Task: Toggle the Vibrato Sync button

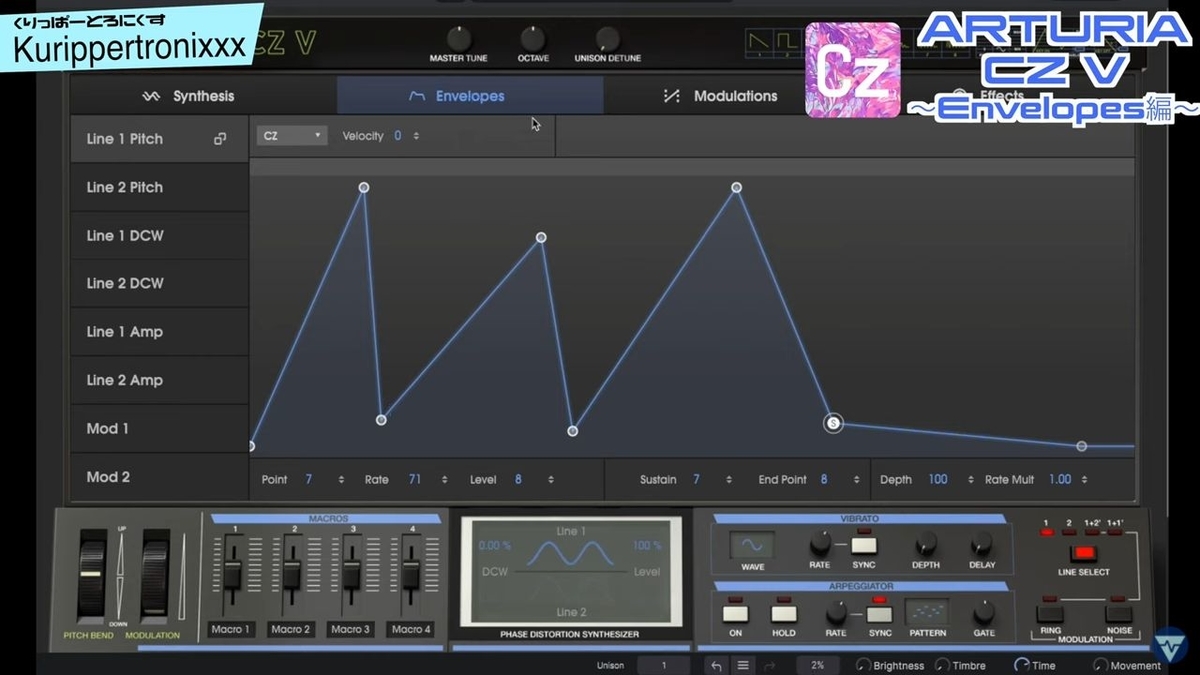Action: click(x=864, y=545)
